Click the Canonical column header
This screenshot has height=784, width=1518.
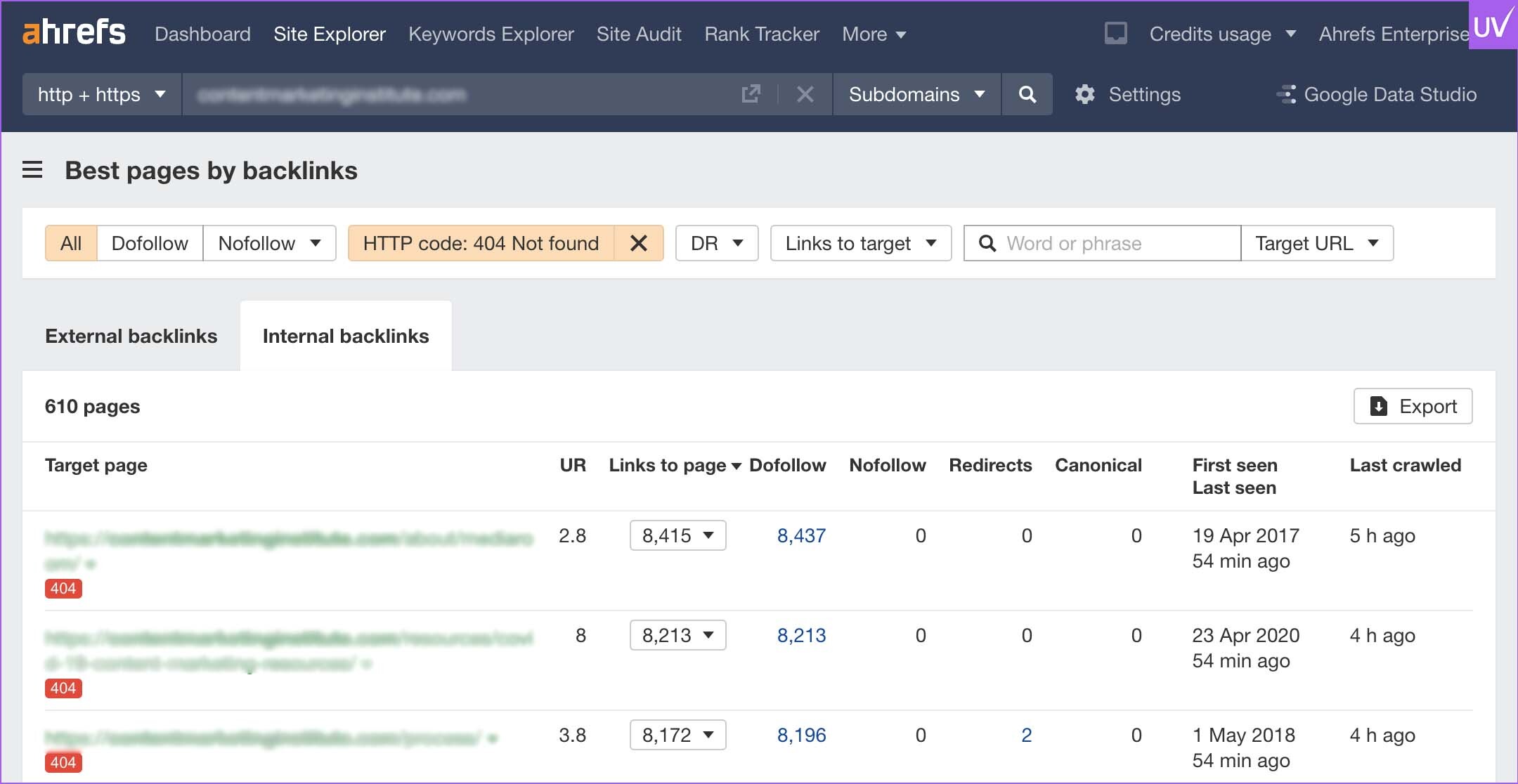[x=1098, y=465]
